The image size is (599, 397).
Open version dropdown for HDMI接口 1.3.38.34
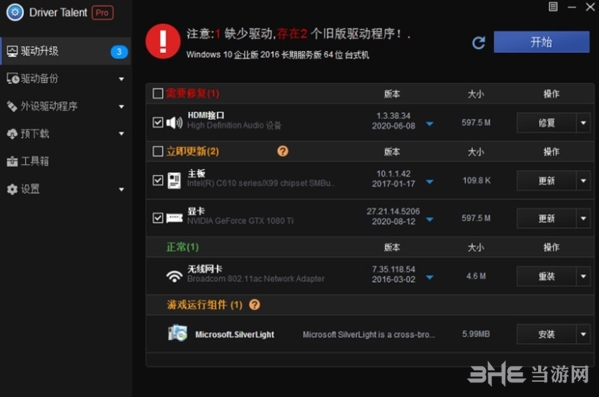click(430, 124)
